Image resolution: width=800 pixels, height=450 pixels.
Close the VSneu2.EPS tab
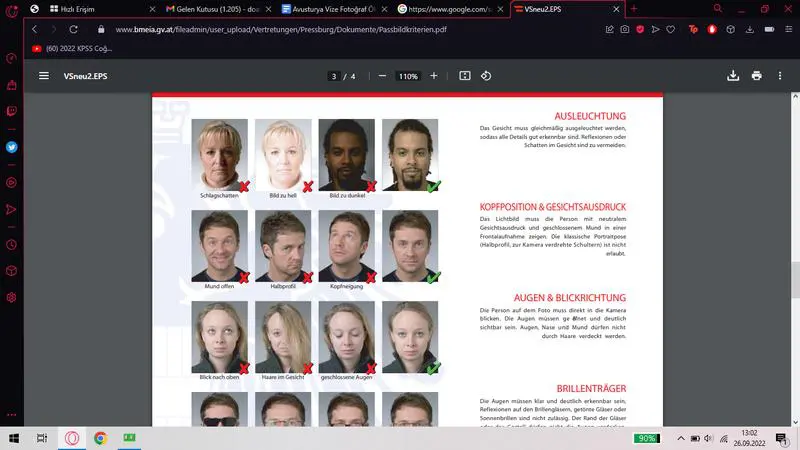(616, 9)
